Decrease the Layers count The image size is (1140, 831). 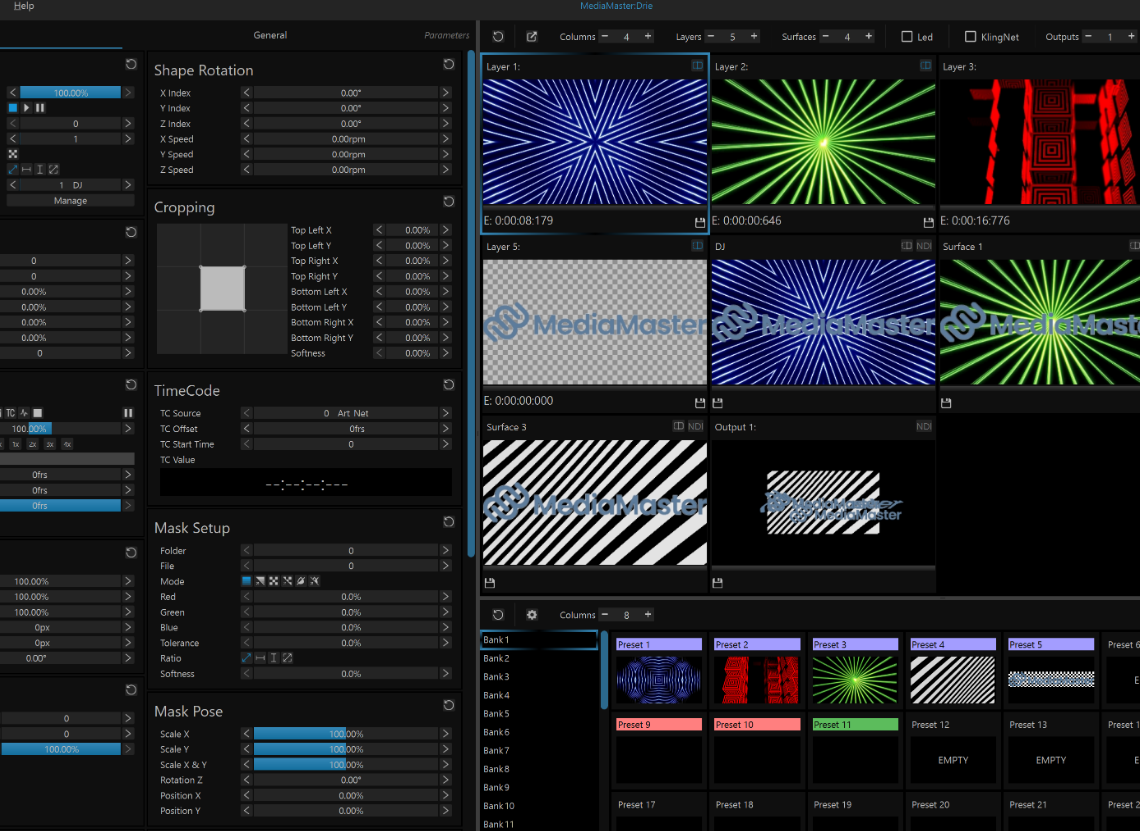[711, 36]
